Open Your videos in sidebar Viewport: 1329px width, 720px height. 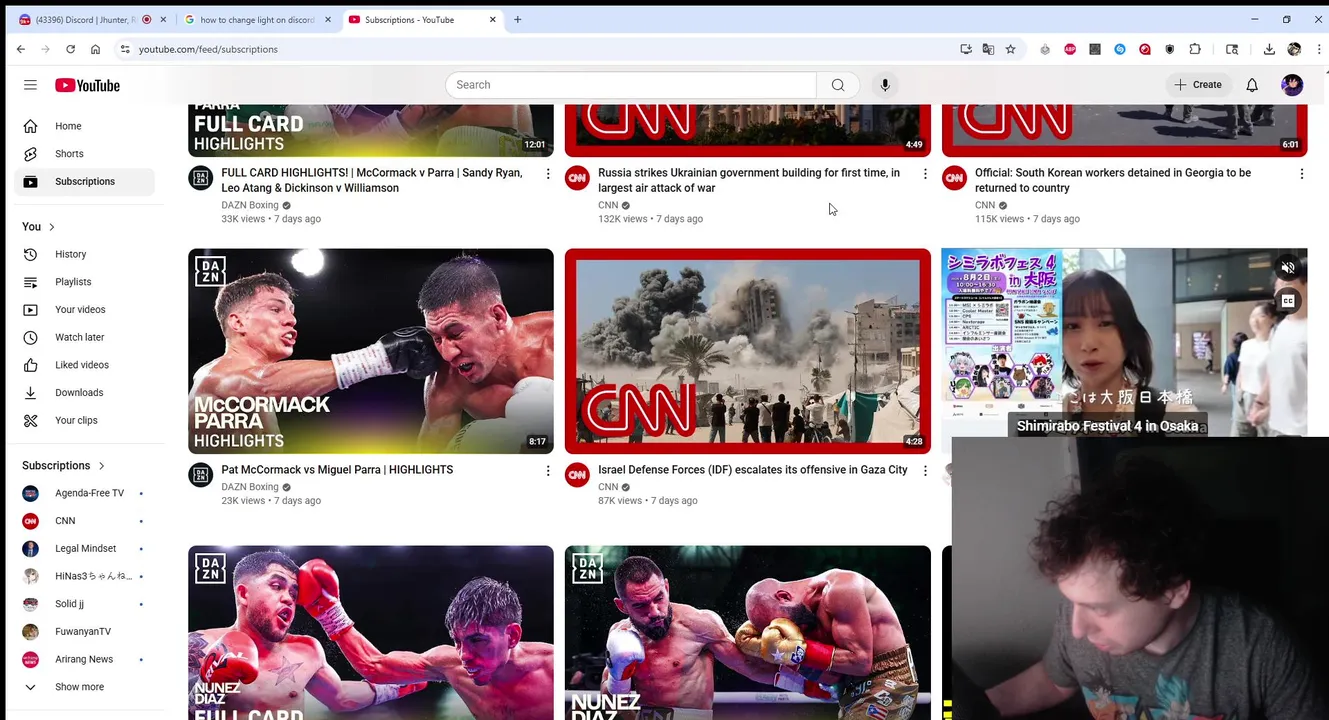(85, 310)
